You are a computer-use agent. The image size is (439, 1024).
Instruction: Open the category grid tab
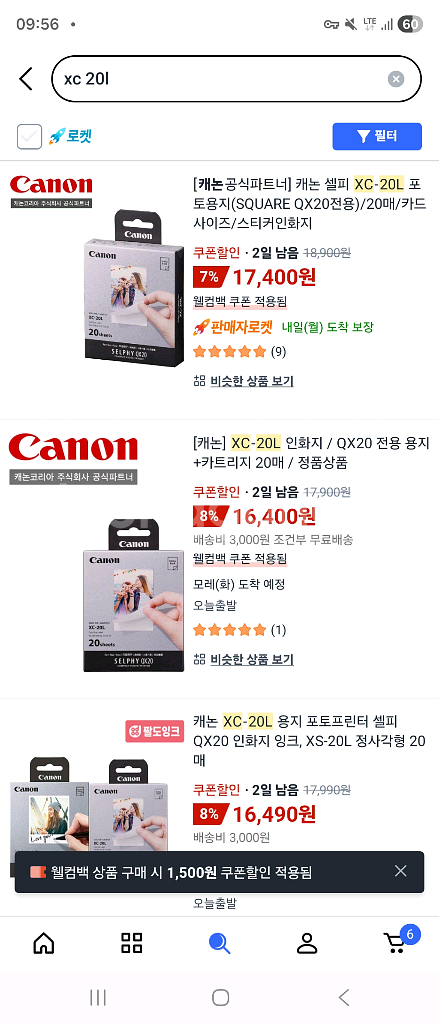tap(131, 942)
